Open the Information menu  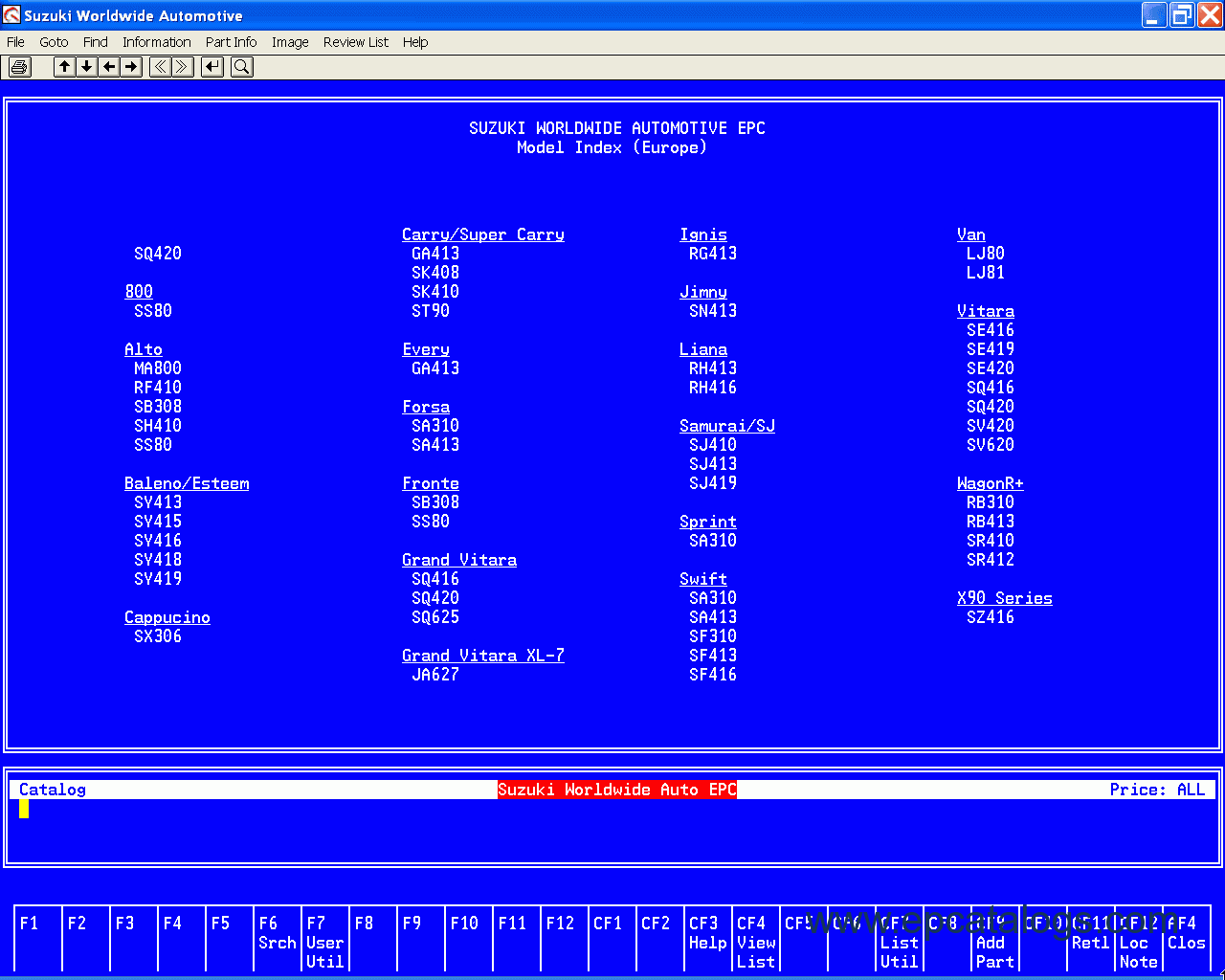pos(157,42)
